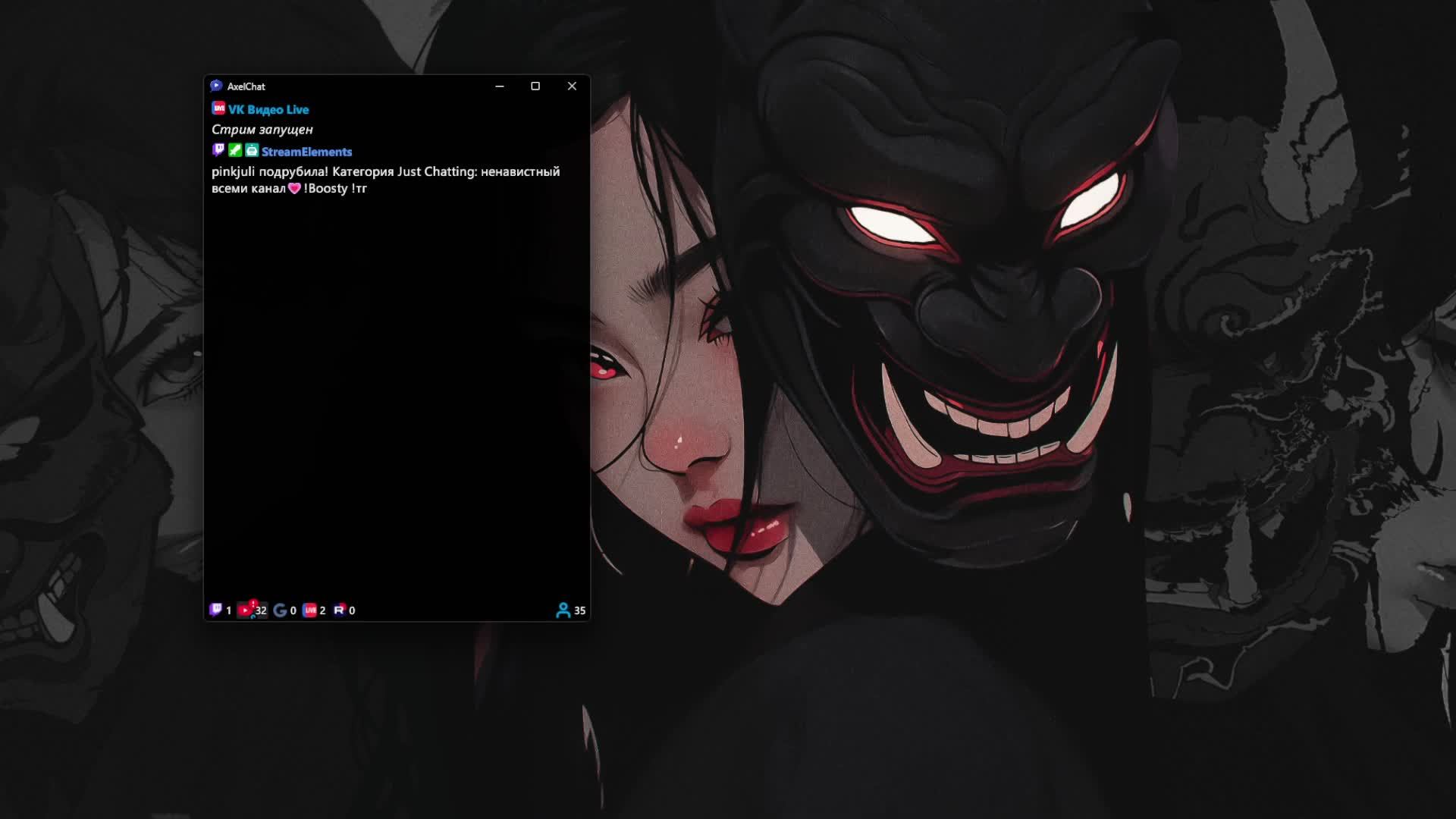This screenshot has height=819, width=1456.
Task: Maximize the AxelChat window
Action: [x=535, y=86]
